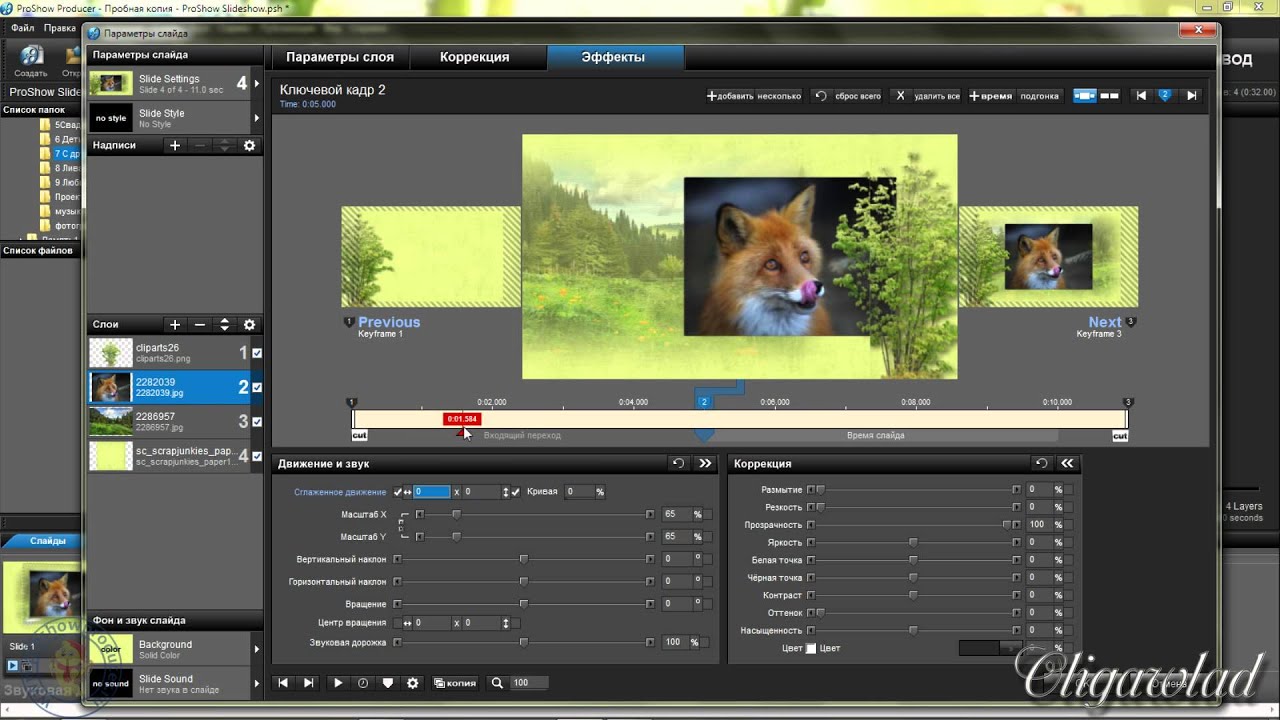Image resolution: width=1280 pixels, height=720 pixels.
Task: Click the Прозрачность slider handle
Action: (x=1006, y=525)
